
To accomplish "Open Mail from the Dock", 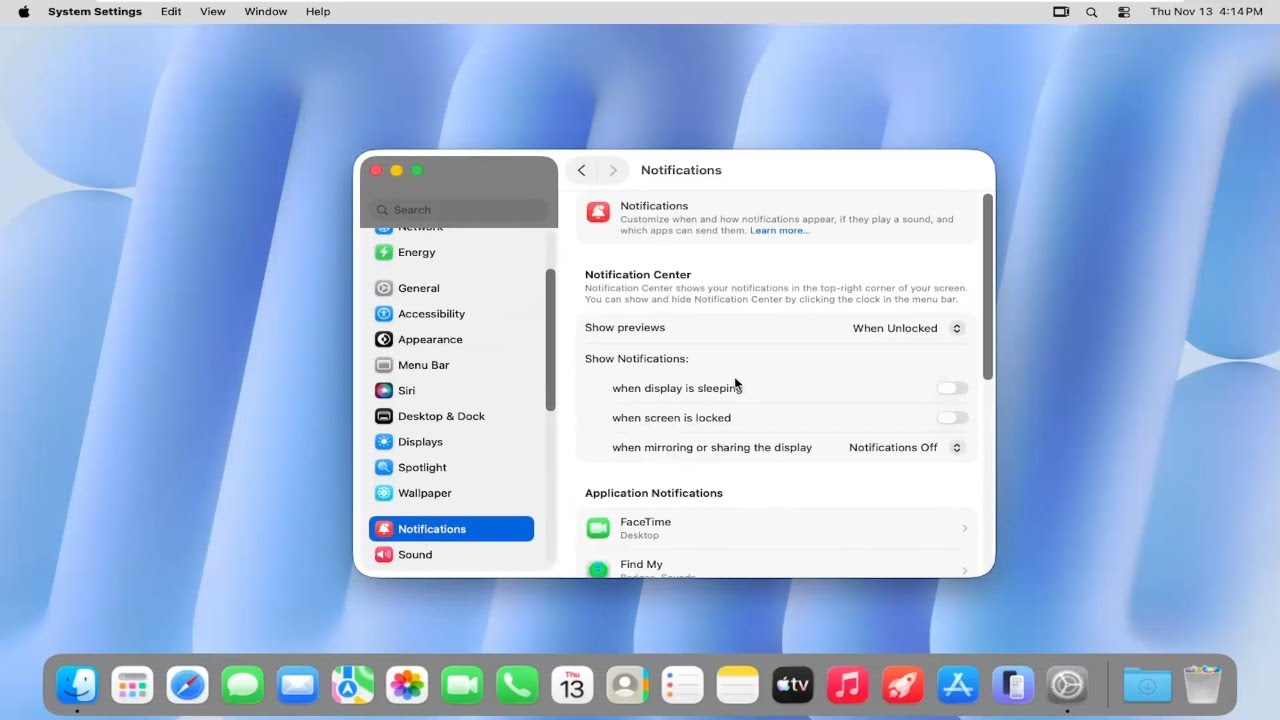I will point(297,685).
